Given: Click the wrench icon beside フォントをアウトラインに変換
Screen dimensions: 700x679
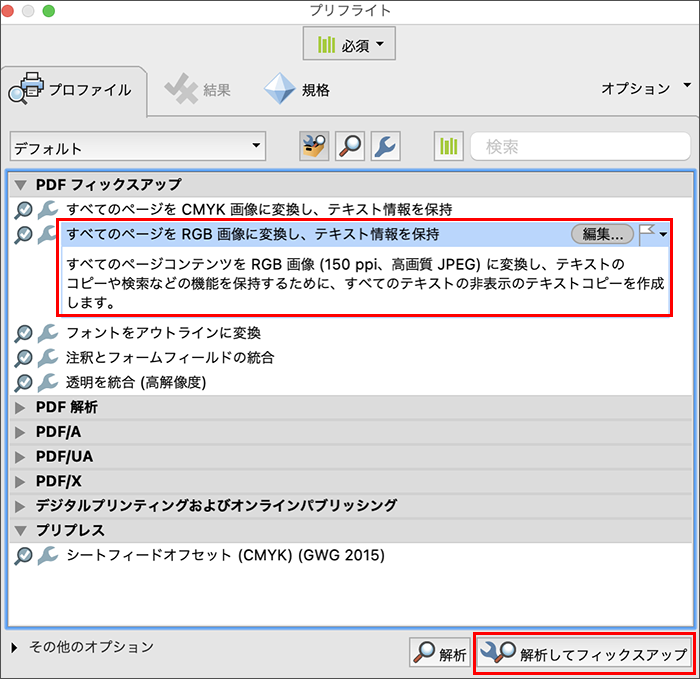Looking at the screenshot, I should 47,333.
